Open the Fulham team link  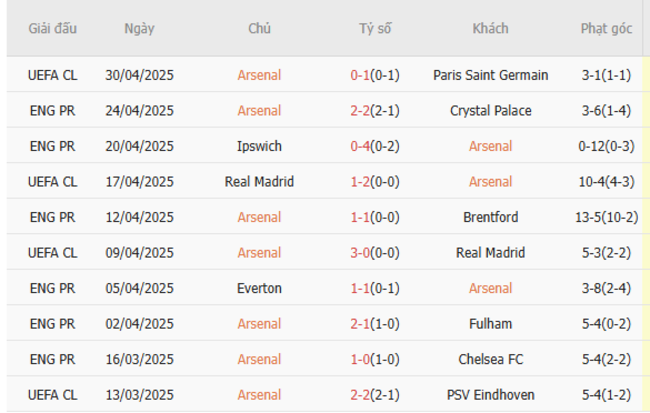tap(490, 324)
